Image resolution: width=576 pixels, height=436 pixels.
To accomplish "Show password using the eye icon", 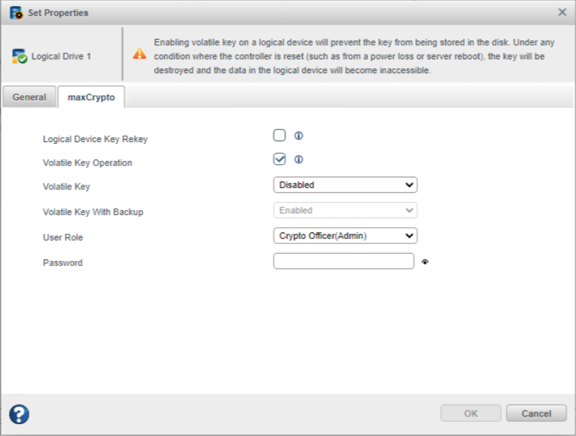I will click(425, 262).
